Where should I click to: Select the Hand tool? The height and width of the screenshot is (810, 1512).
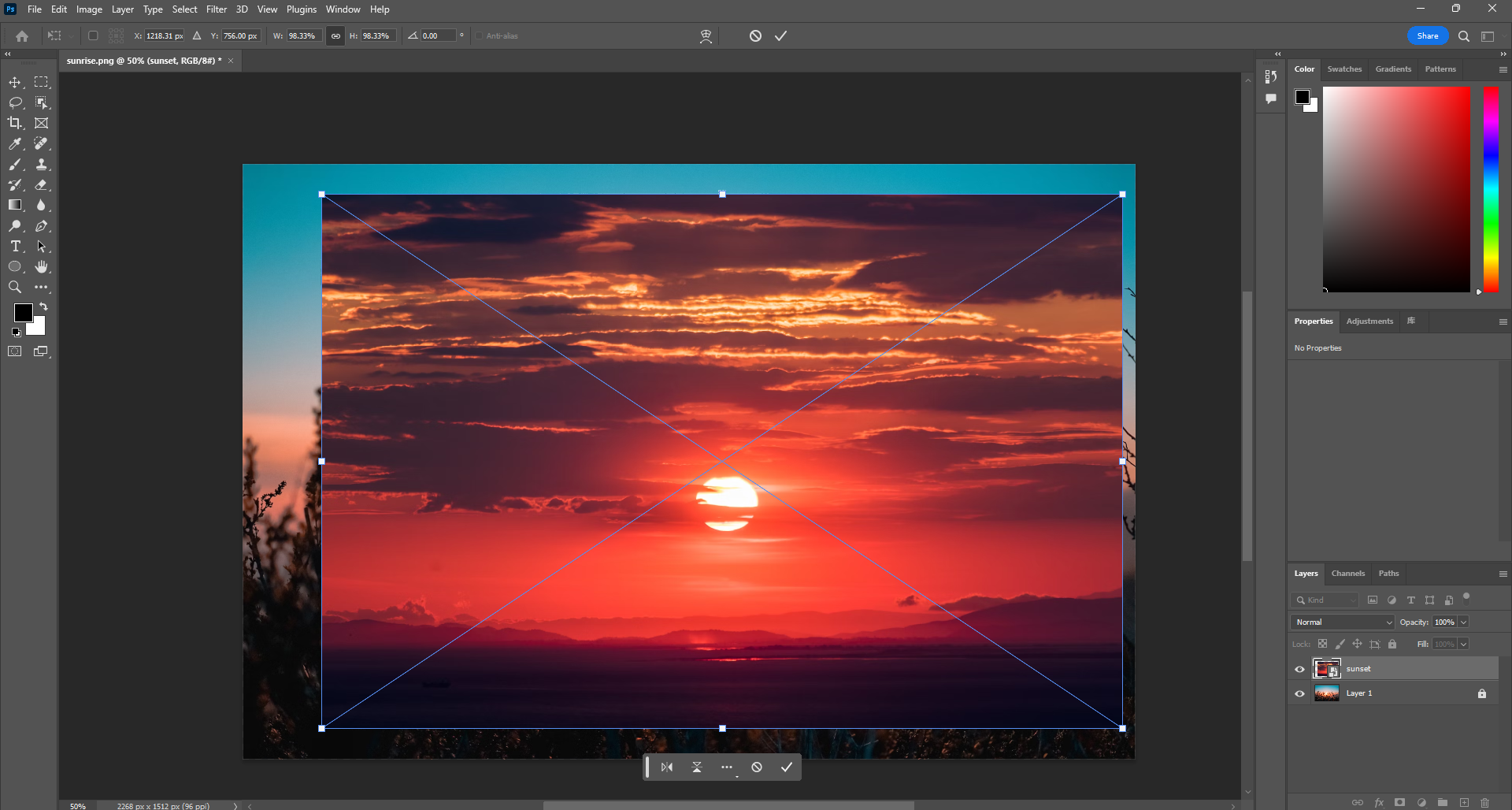coord(42,267)
